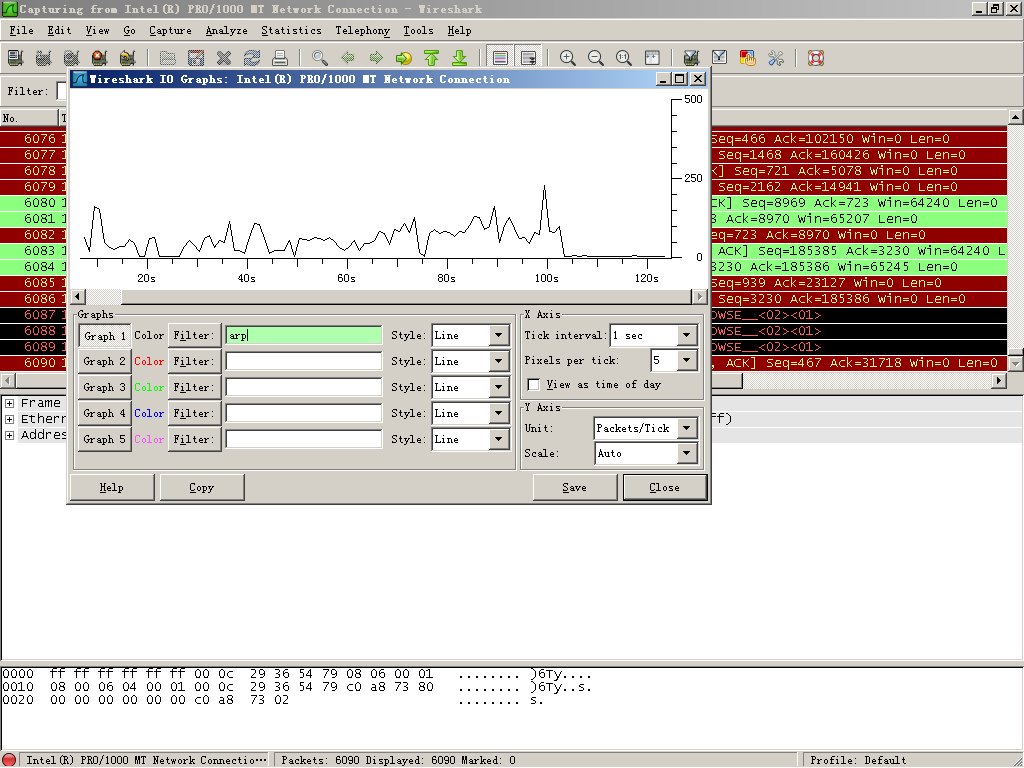Screen dimensions: 1024x768
Task: Jump to the last packet icon
Action: 460,58
